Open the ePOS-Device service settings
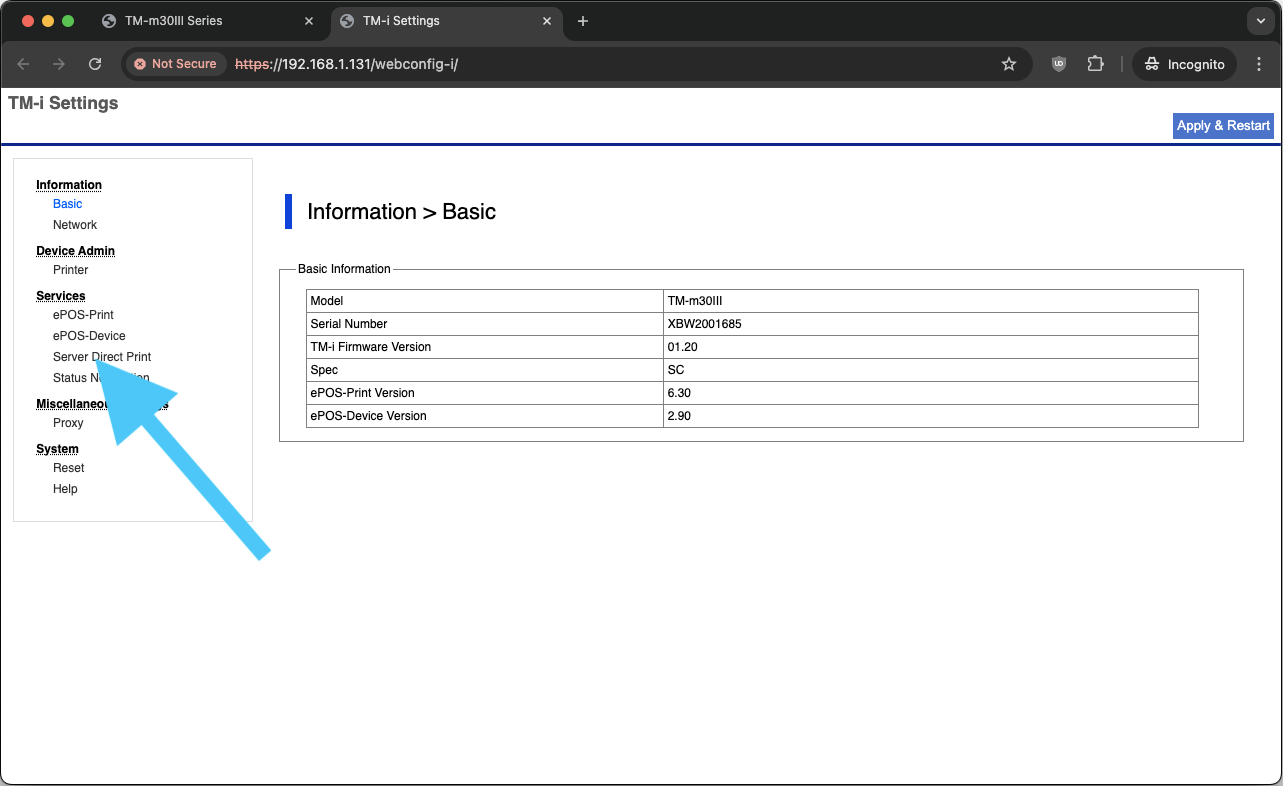 (89, 336)
